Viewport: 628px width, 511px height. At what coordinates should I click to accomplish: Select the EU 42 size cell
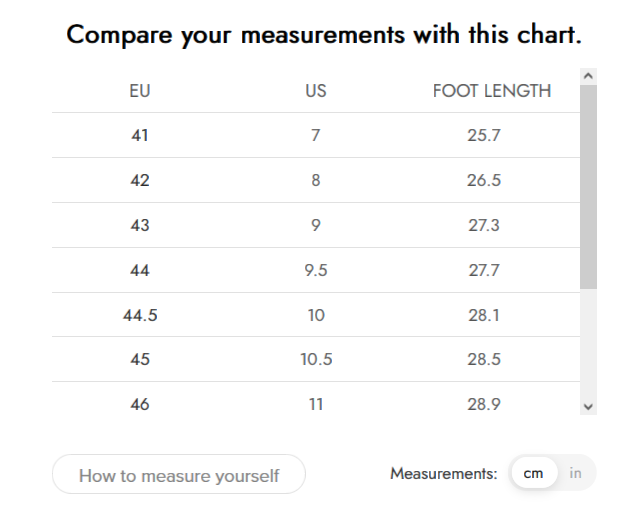140,180
